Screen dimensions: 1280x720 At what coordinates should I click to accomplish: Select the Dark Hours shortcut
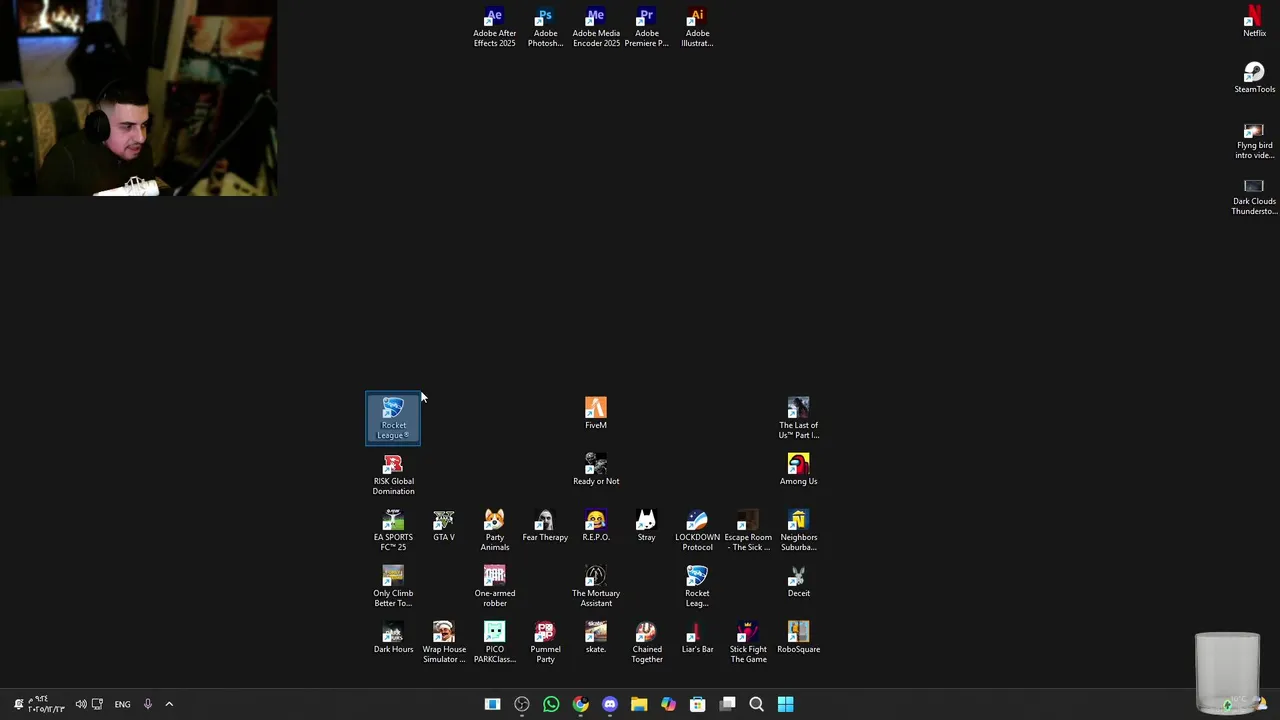[x=393, y=638]
